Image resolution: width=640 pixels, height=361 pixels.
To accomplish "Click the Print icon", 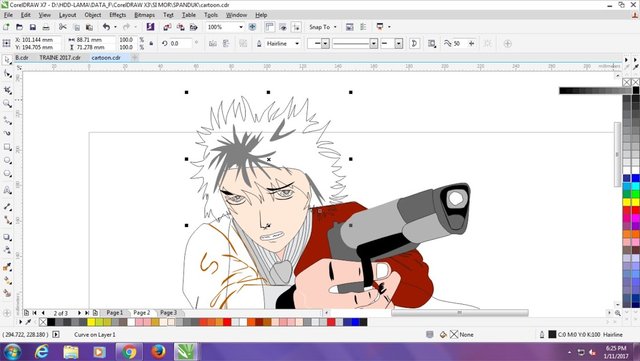I will [46, 27].
